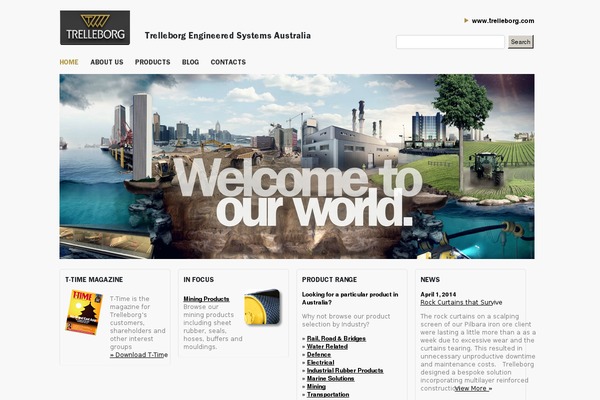600x400 pixels.
Task: Click the View More news link
Action: click(x=473, y=389)
